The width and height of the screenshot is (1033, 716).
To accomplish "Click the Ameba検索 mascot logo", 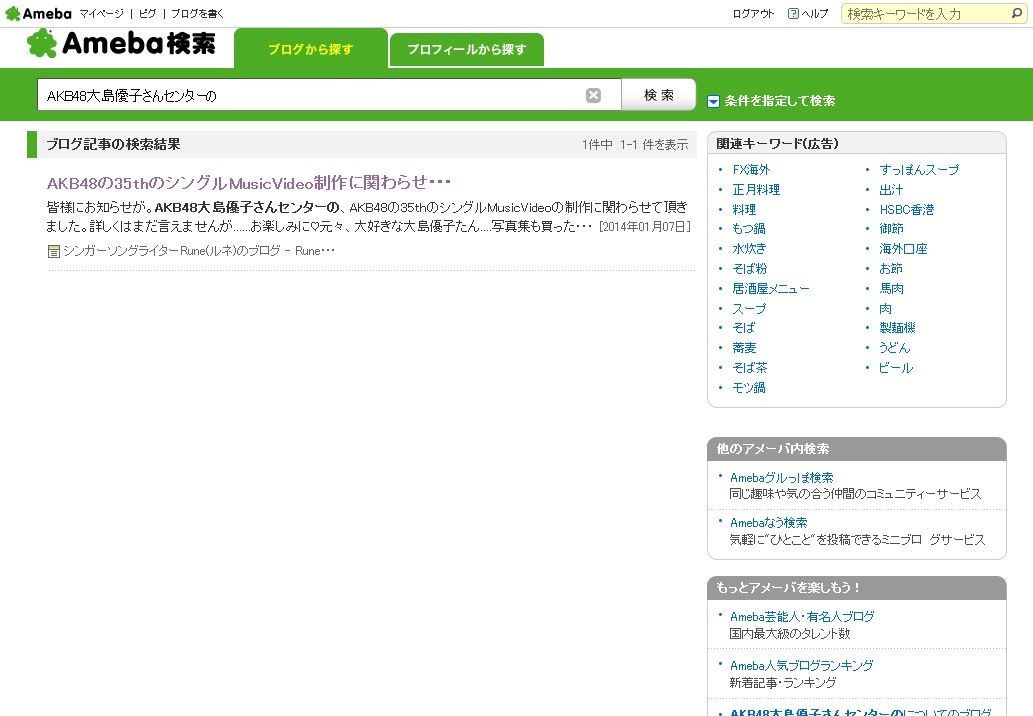I will pyautogui.click(x=121, y=43).
